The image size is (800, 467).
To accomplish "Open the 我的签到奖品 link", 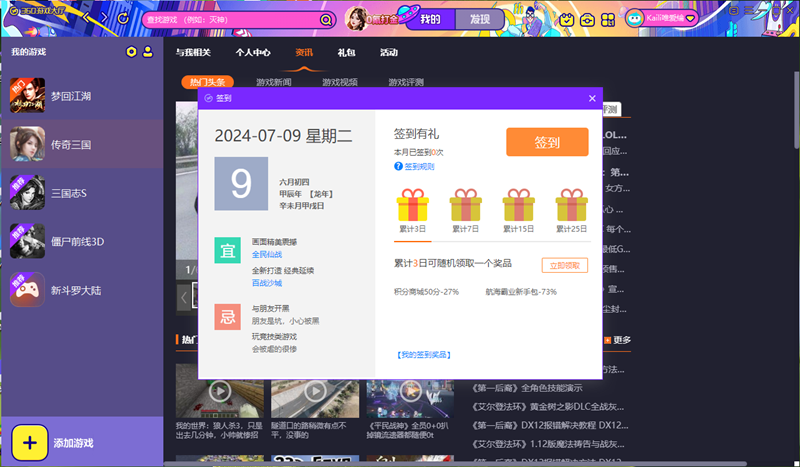I will click(423, 355).
